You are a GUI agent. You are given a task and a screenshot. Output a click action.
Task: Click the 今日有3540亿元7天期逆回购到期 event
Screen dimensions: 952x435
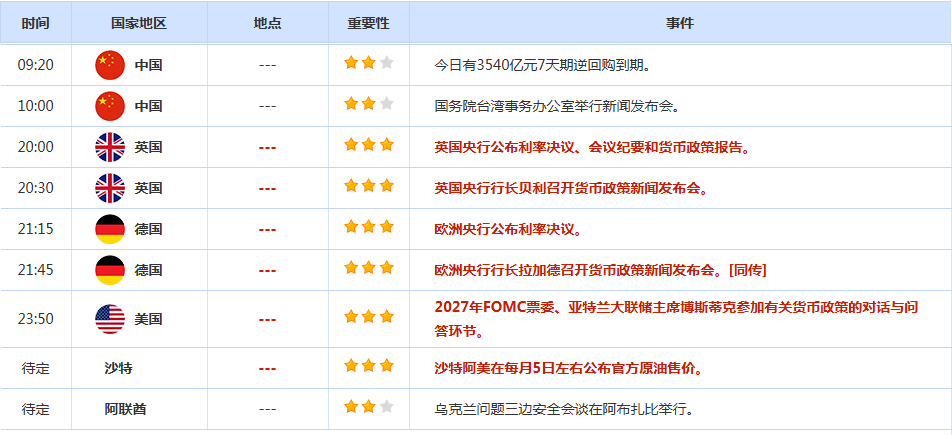pyautogui.click(x=542, y=65)
